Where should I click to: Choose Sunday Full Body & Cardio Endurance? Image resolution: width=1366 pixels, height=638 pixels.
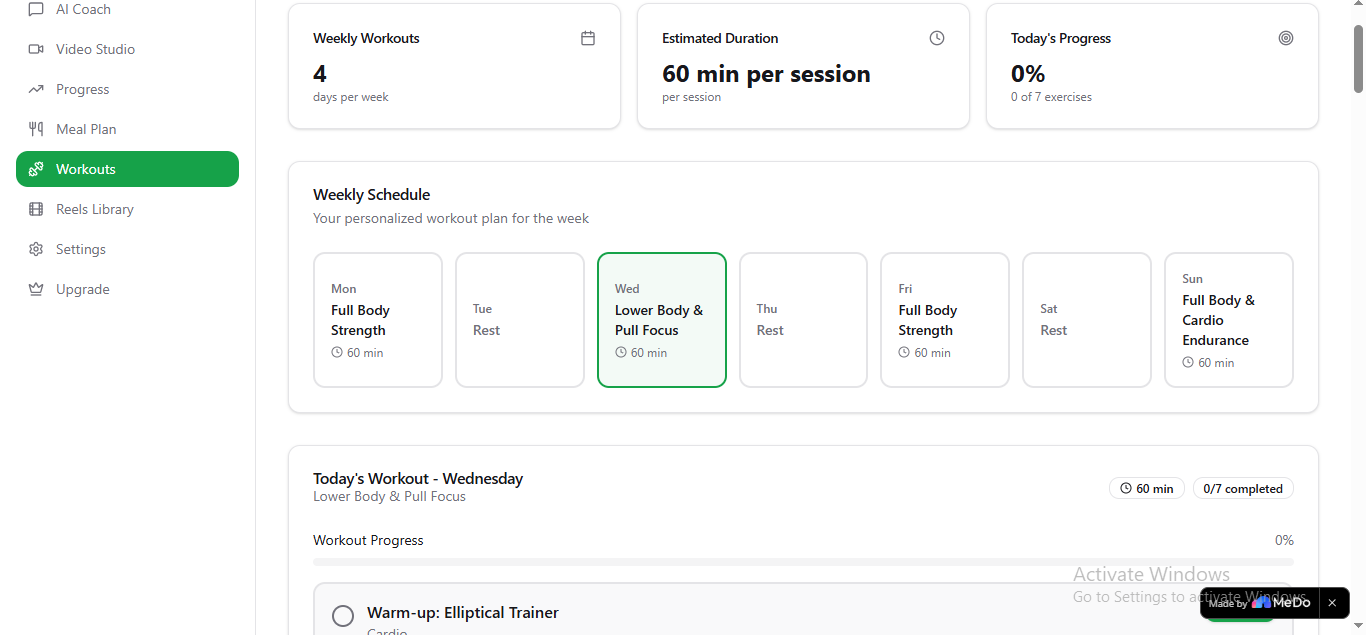coord(1229,320)
